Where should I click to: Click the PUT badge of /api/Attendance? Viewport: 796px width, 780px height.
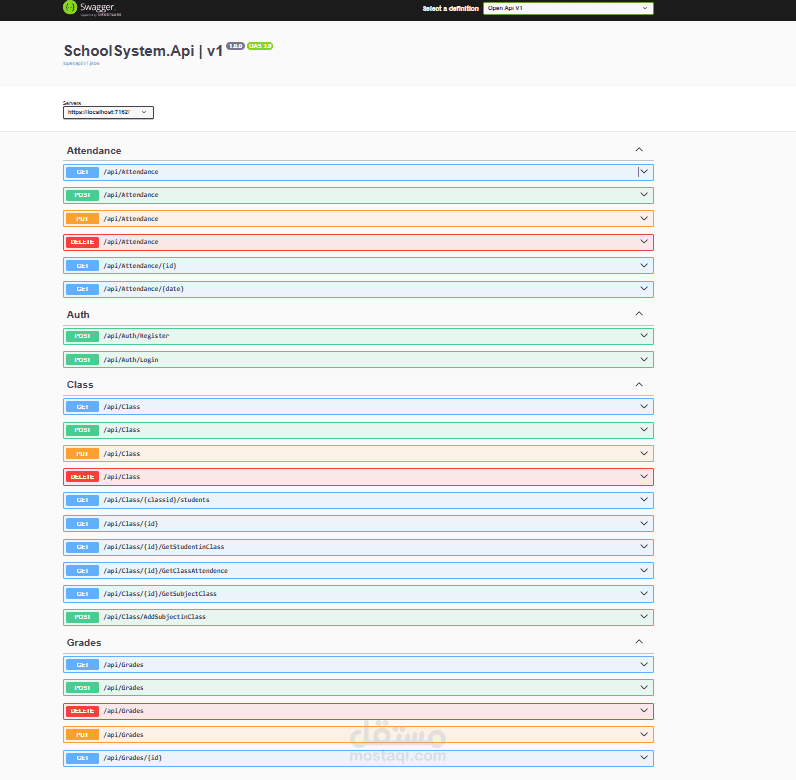(82, 219)
